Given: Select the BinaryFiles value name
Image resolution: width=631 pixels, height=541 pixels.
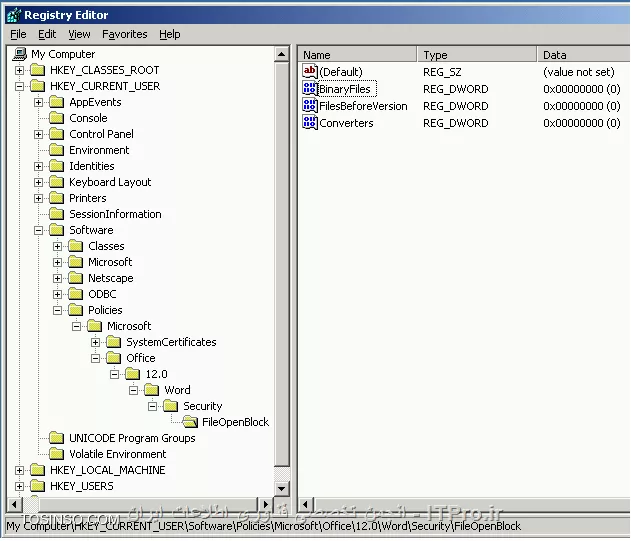Looking at the screenshot, I should [345, 89].
